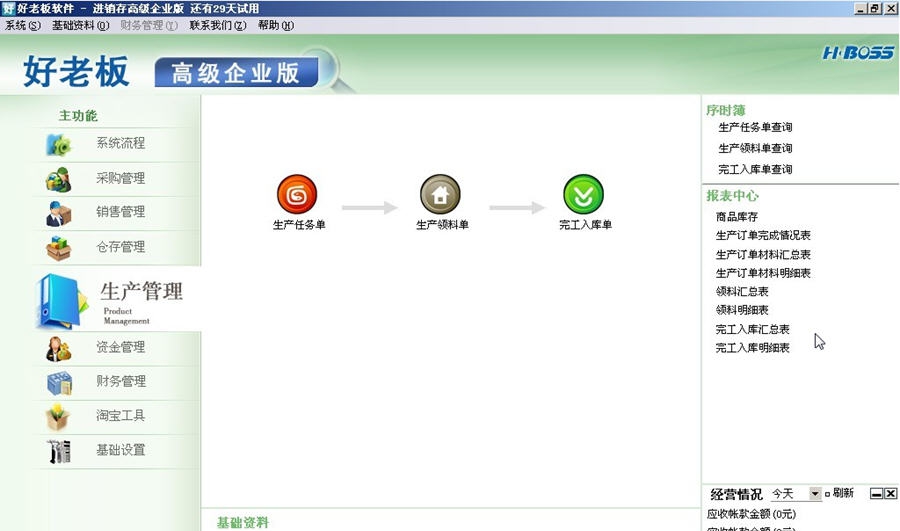Click the 采购管理 sidebar icon
The image size is (900, 531).
point(58,179)
